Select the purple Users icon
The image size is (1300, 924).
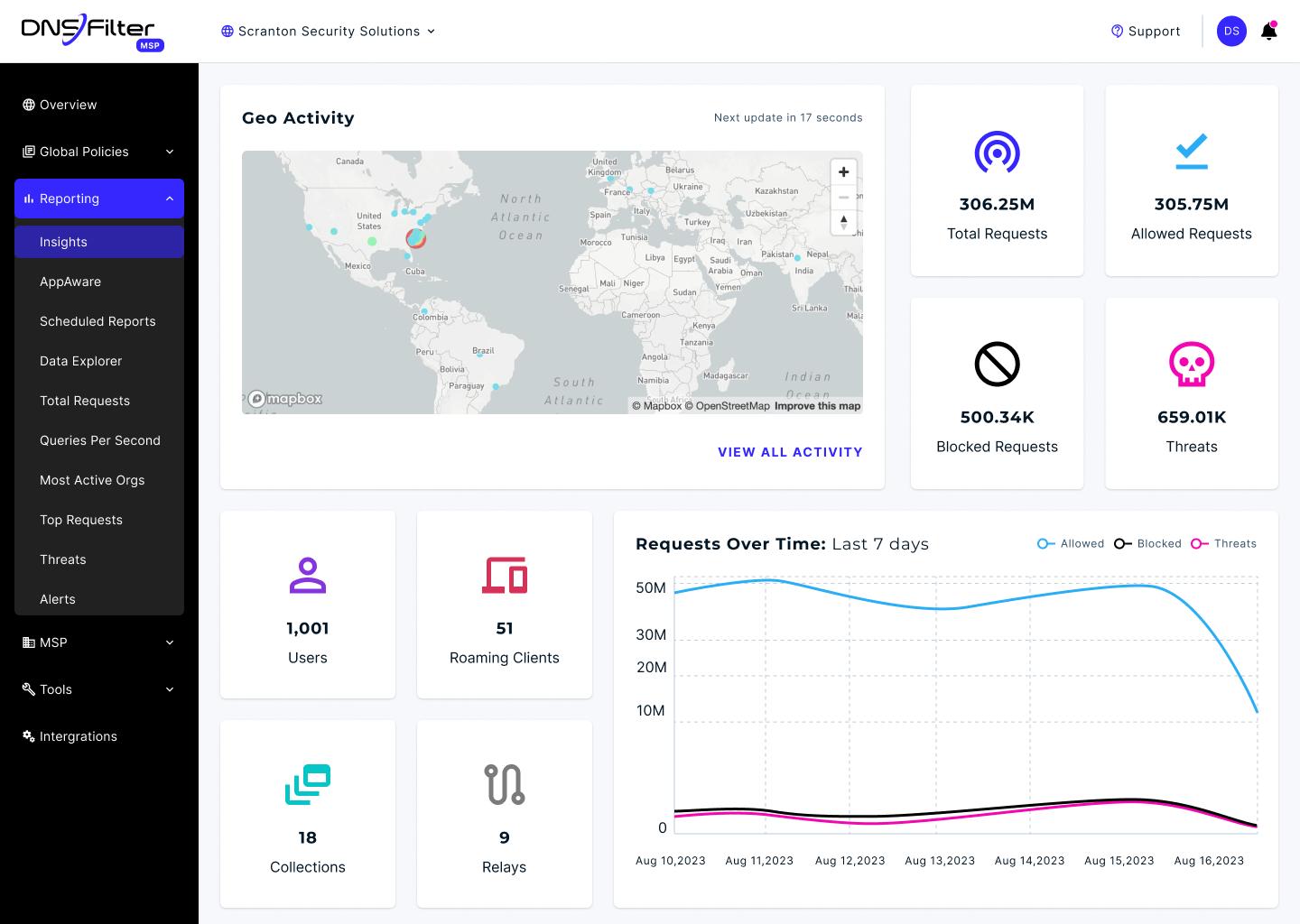pyautogui.click(x=308, y=575)
